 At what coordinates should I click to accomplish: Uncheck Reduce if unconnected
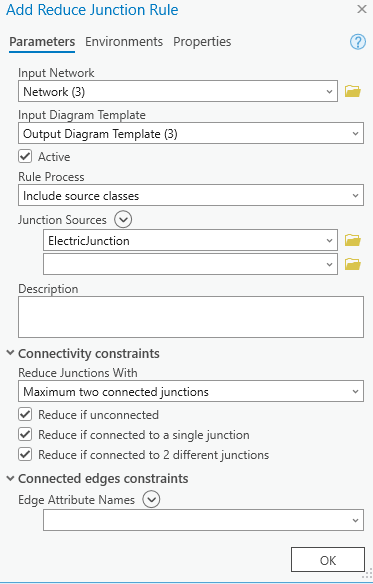25,415
